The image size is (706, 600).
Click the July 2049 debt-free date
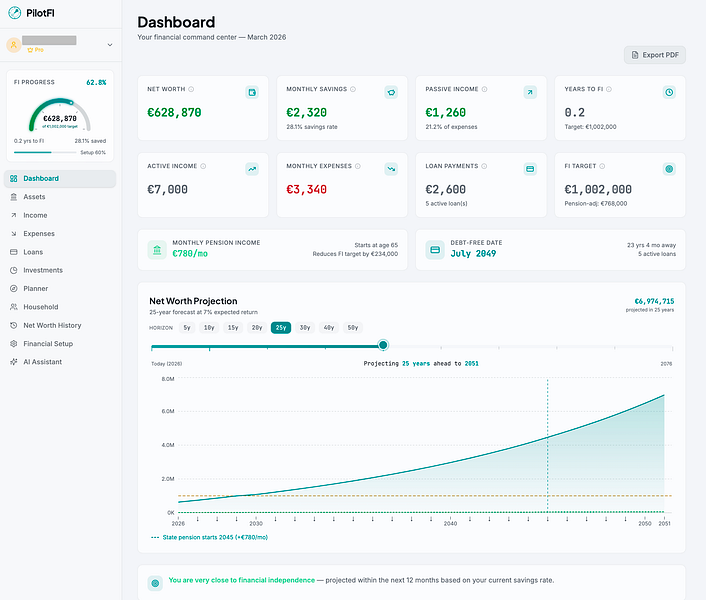pos(473,254)
